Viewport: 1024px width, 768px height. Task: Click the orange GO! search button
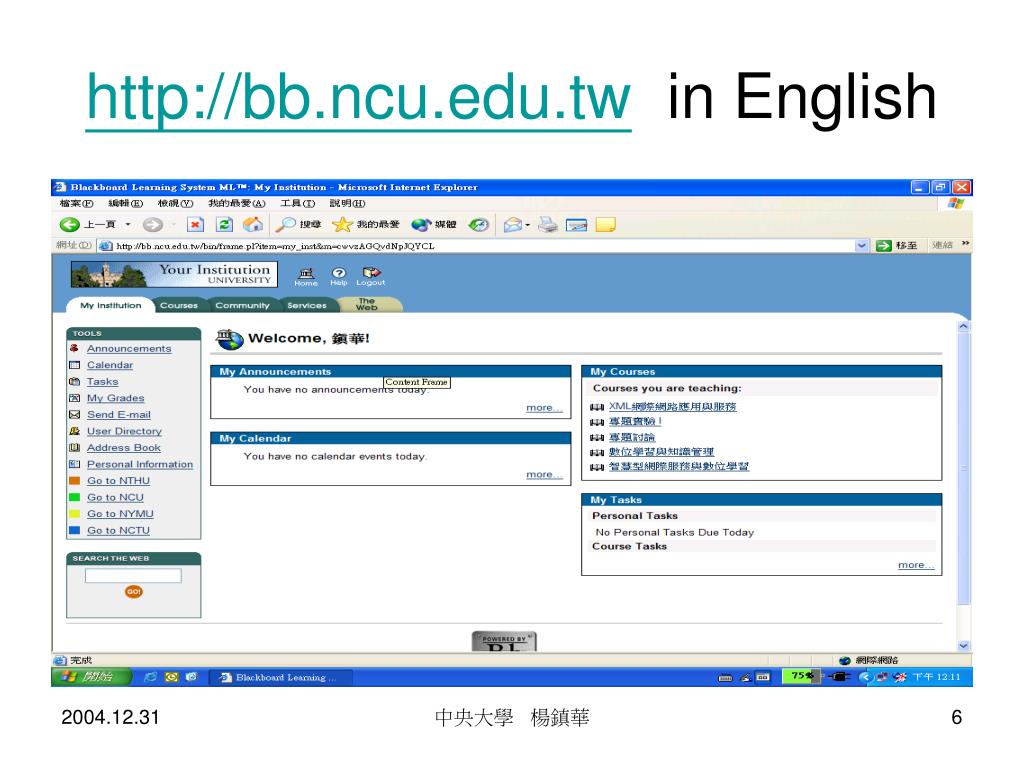point(134,592)
